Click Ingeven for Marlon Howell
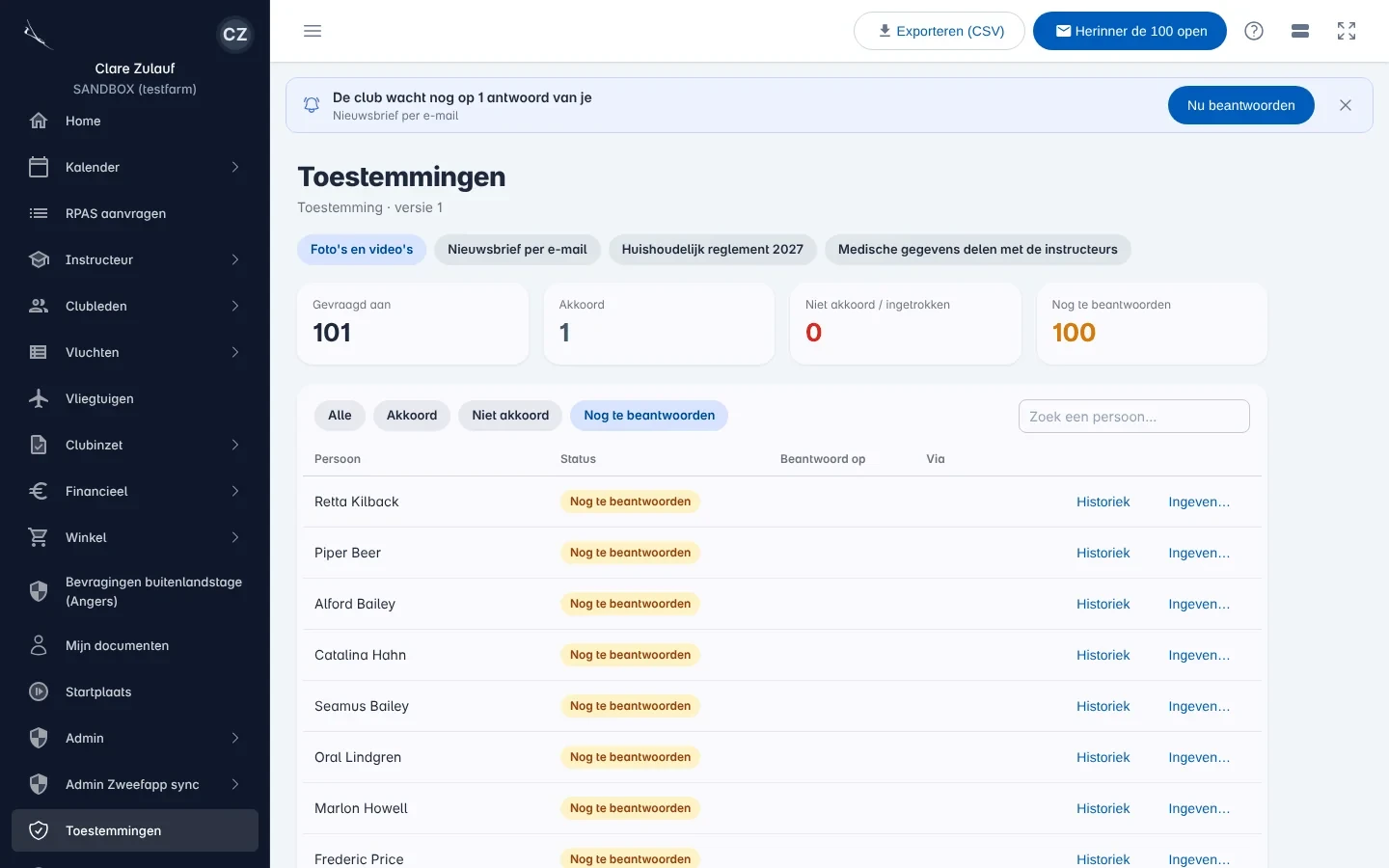This screenshot has height=868, width=1389. 1199,808
